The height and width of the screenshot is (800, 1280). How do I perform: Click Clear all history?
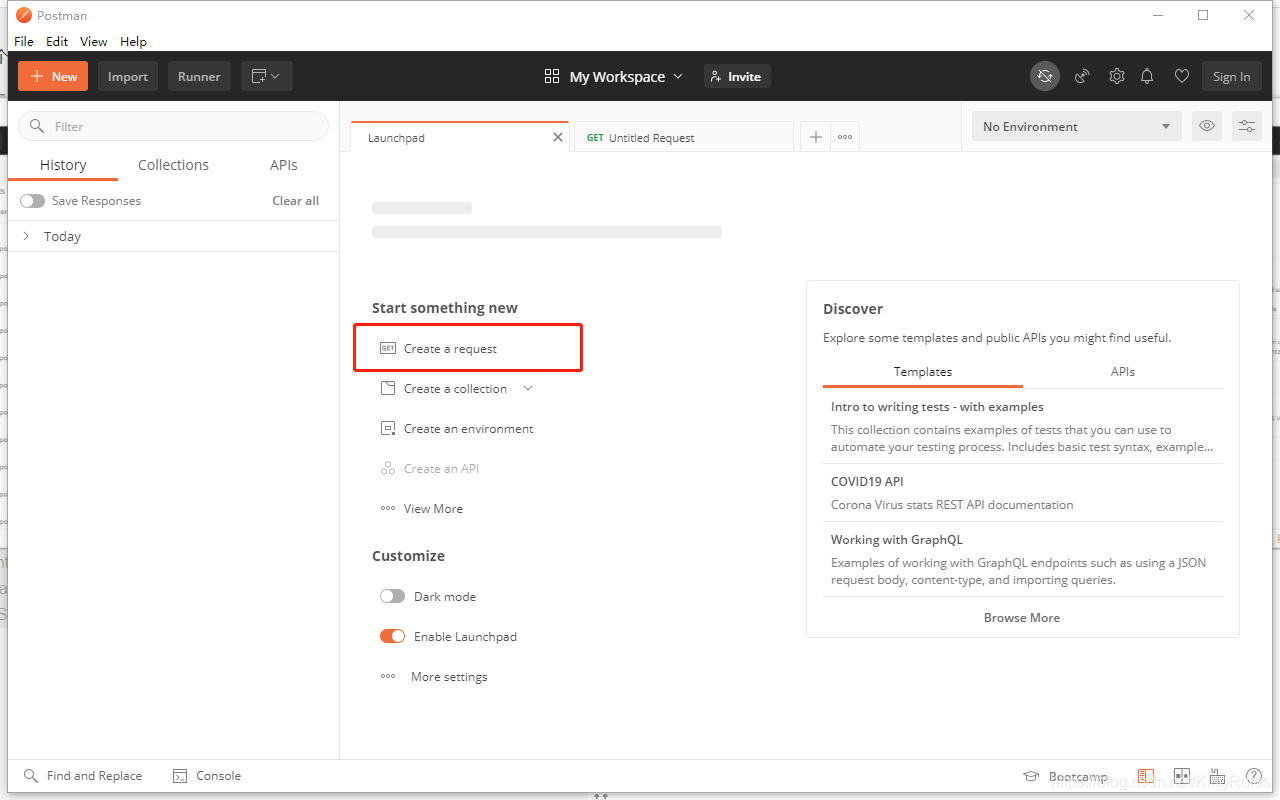pos(296,200)
